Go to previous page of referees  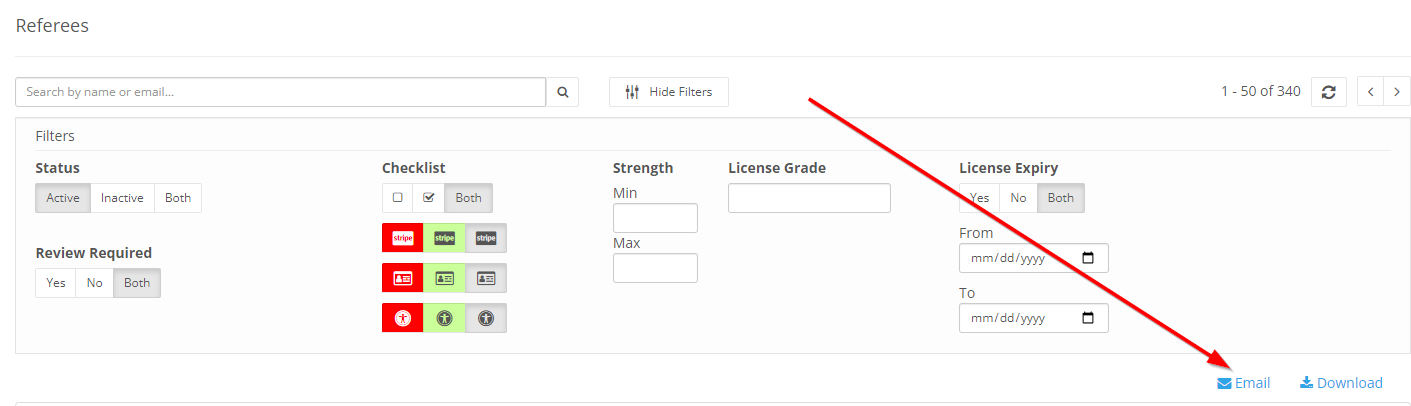coord(1370,92)
